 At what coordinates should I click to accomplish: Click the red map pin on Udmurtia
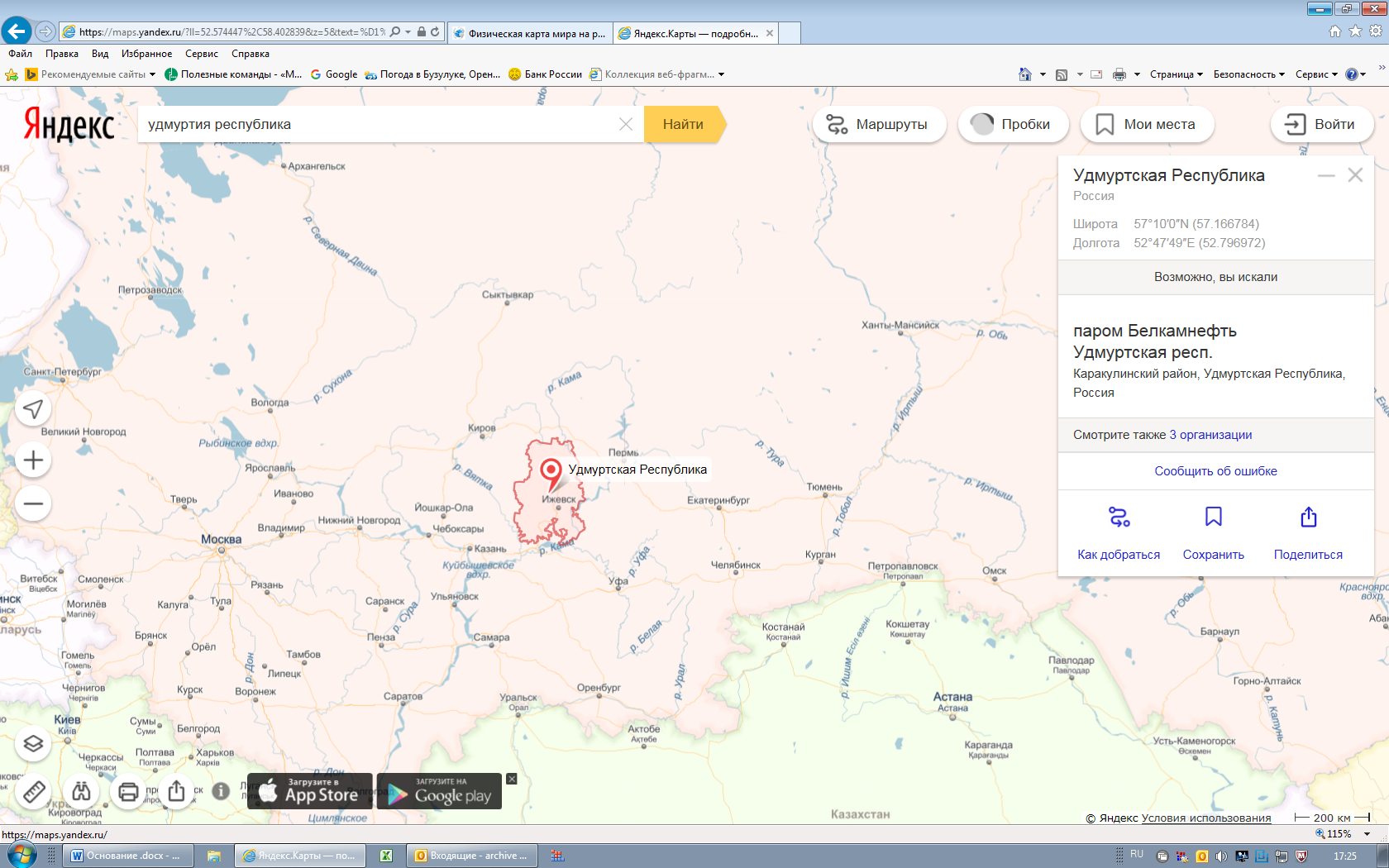pyautogui.click(x=551, y=474)
